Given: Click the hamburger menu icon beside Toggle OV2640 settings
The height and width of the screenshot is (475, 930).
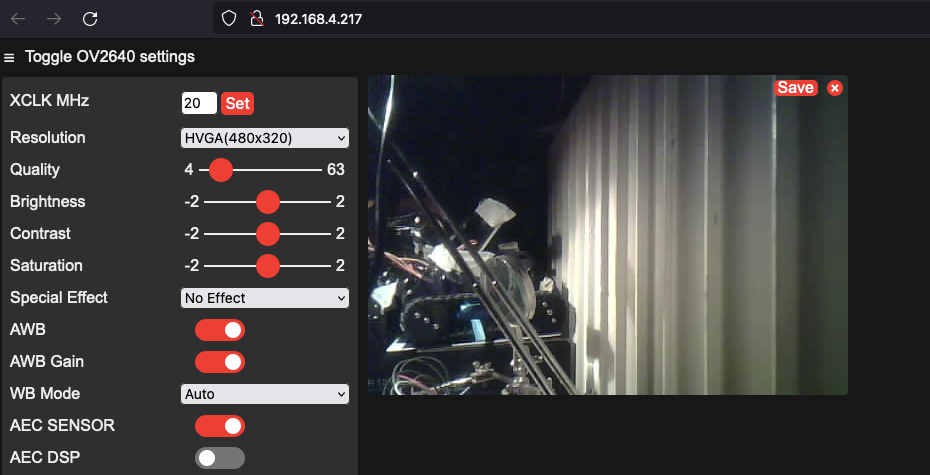Looking at the screenshot, I should tap(9, 58).
